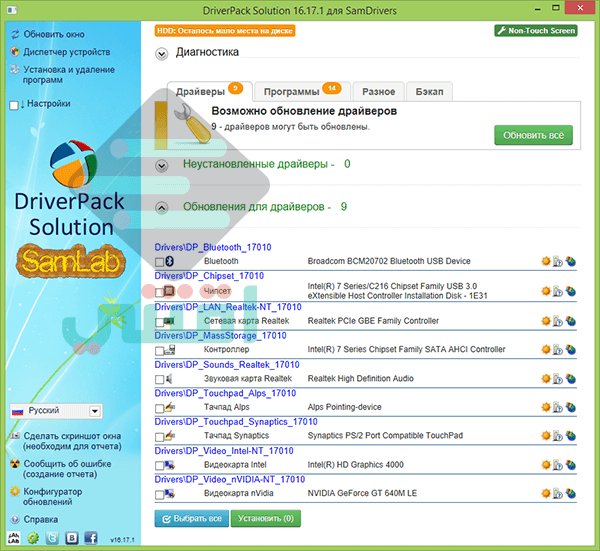Switch to the Программы tab
Screen dimensions: 600x551
pos(302,91)
